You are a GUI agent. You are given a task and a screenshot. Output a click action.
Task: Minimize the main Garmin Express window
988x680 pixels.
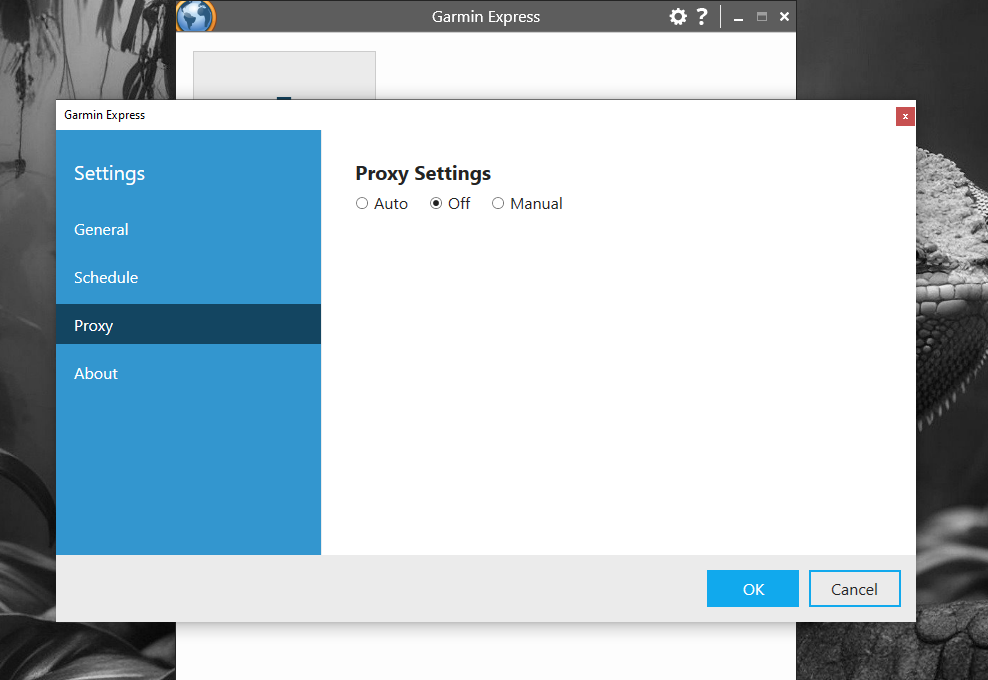click(738, 18)
